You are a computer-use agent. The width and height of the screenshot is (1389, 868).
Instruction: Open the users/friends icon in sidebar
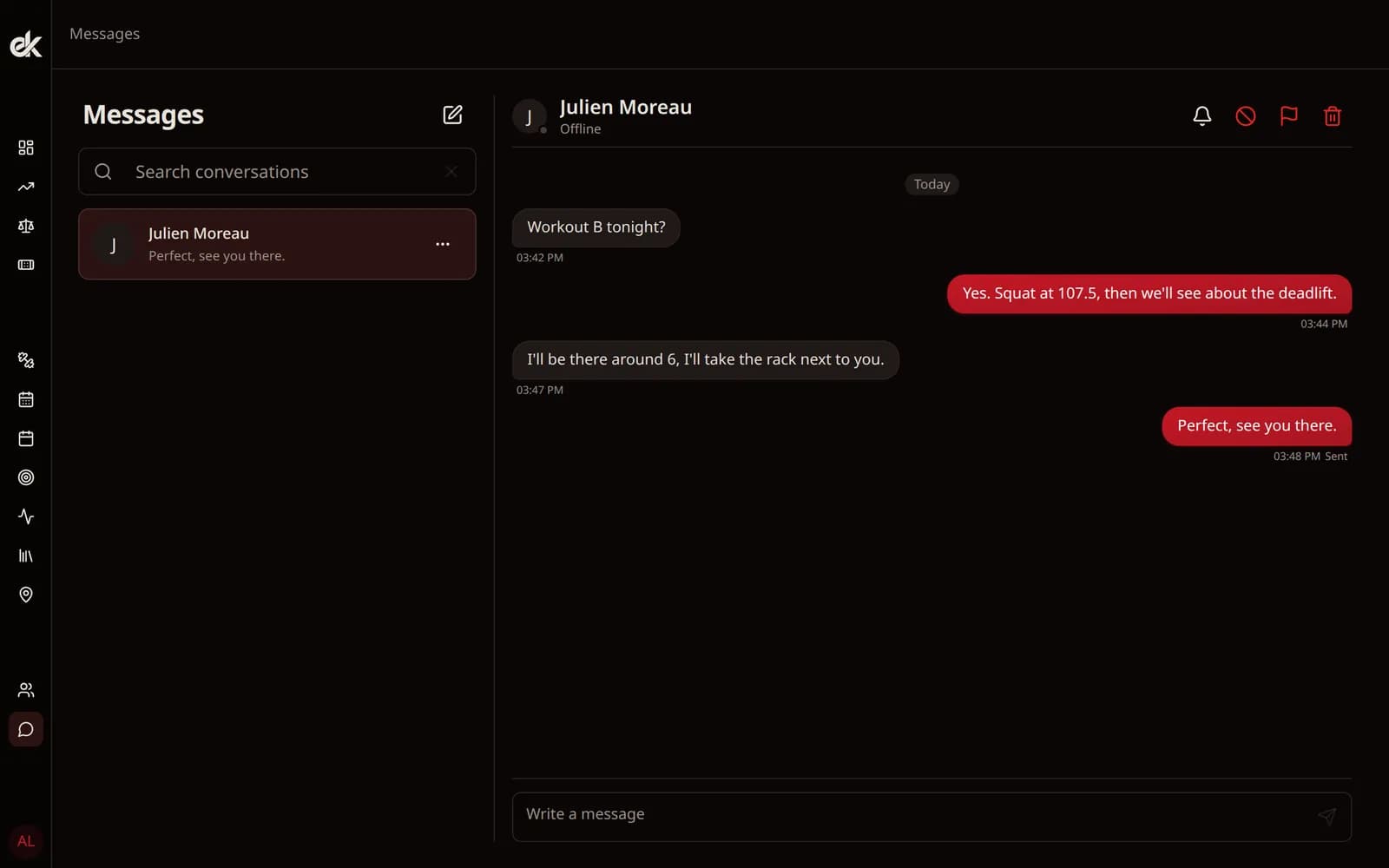(26, 690)
